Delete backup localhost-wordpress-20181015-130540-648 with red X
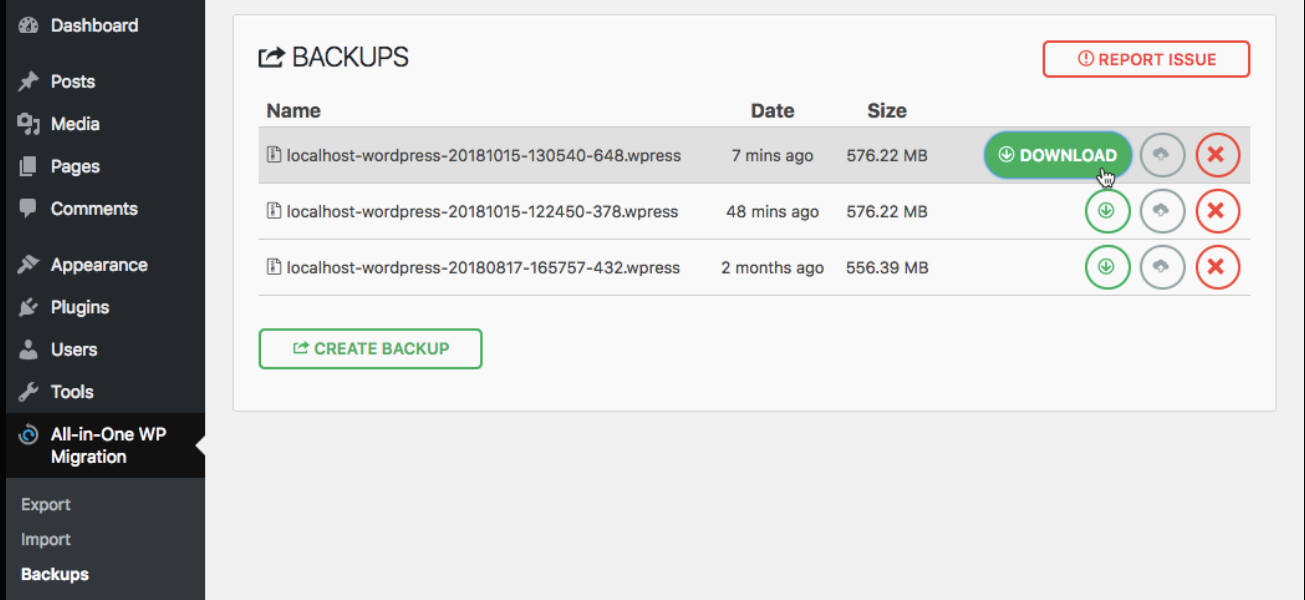The width and height of the screenshot is (1305, 600). click(x=1217, y=155)
